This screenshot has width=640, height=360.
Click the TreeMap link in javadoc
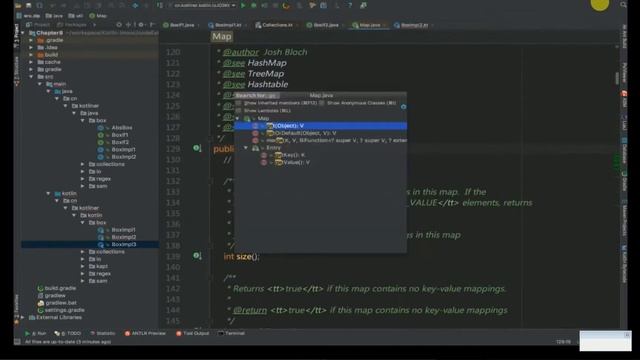(265, 73)
